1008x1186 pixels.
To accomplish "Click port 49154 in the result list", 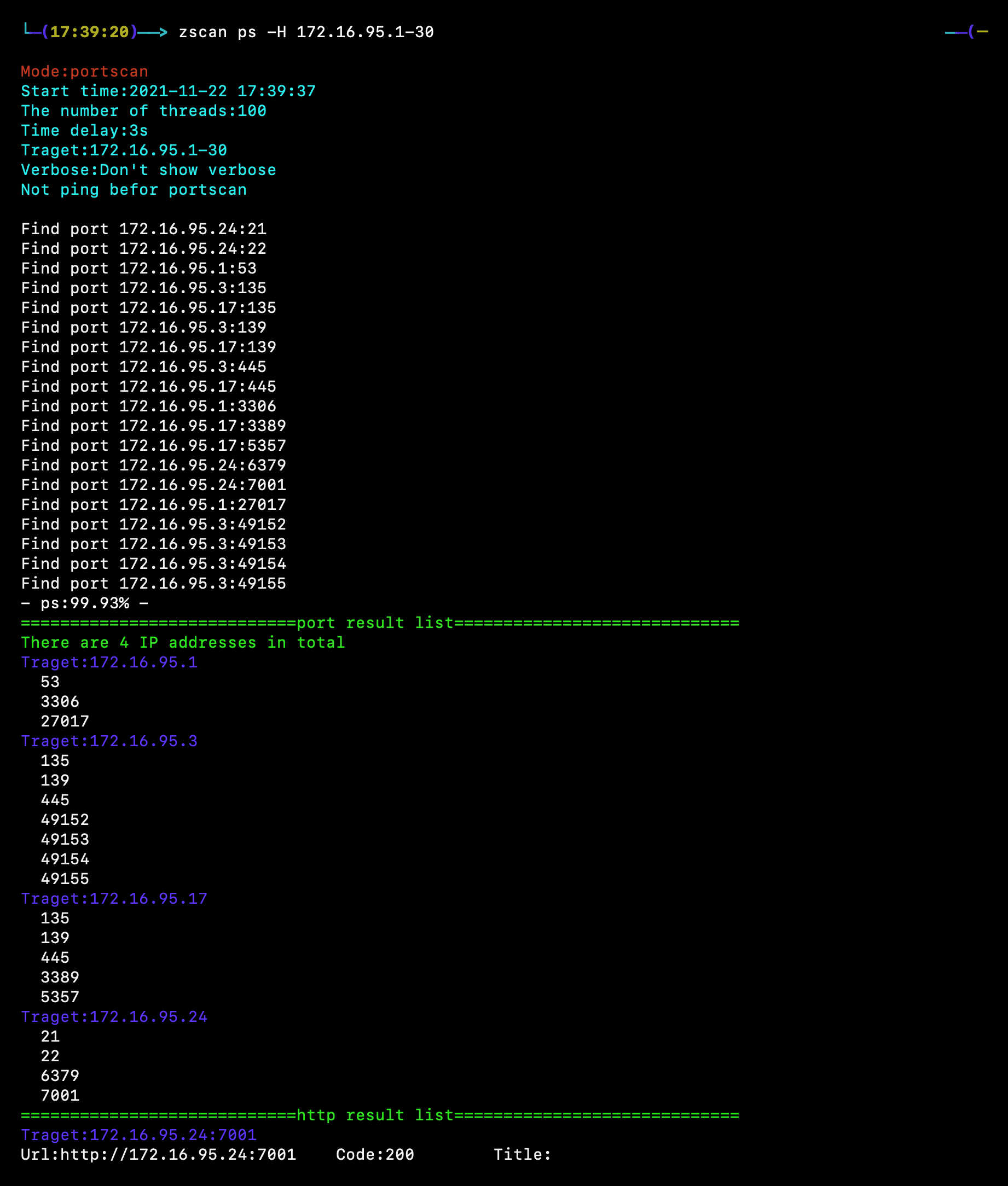I will pos(65,860).
